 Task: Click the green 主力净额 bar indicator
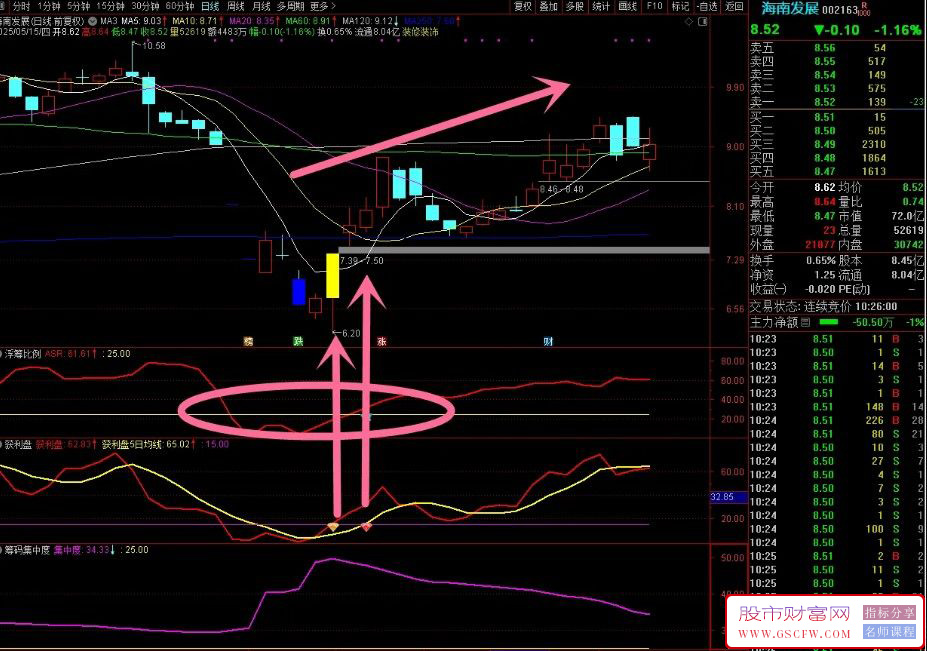[x=828, y=322]
